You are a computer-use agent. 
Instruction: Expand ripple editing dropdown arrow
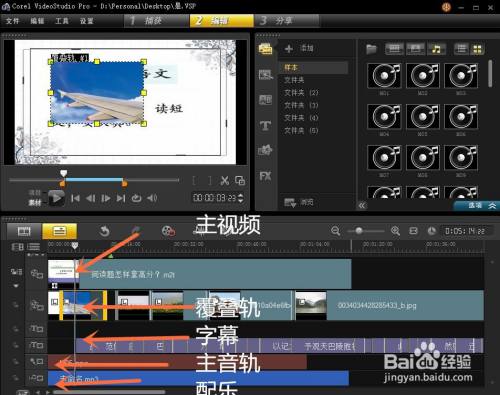(x=16, y=286)
